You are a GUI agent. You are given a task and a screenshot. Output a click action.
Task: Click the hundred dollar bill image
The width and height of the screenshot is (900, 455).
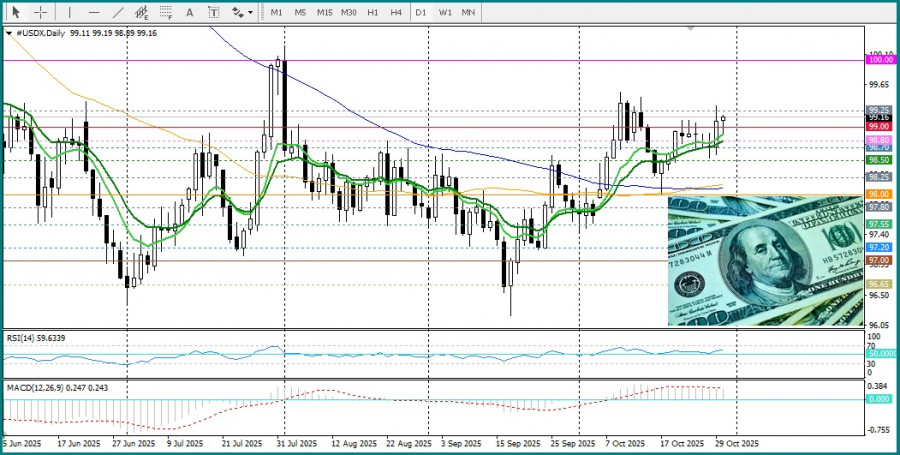point(766,261)
